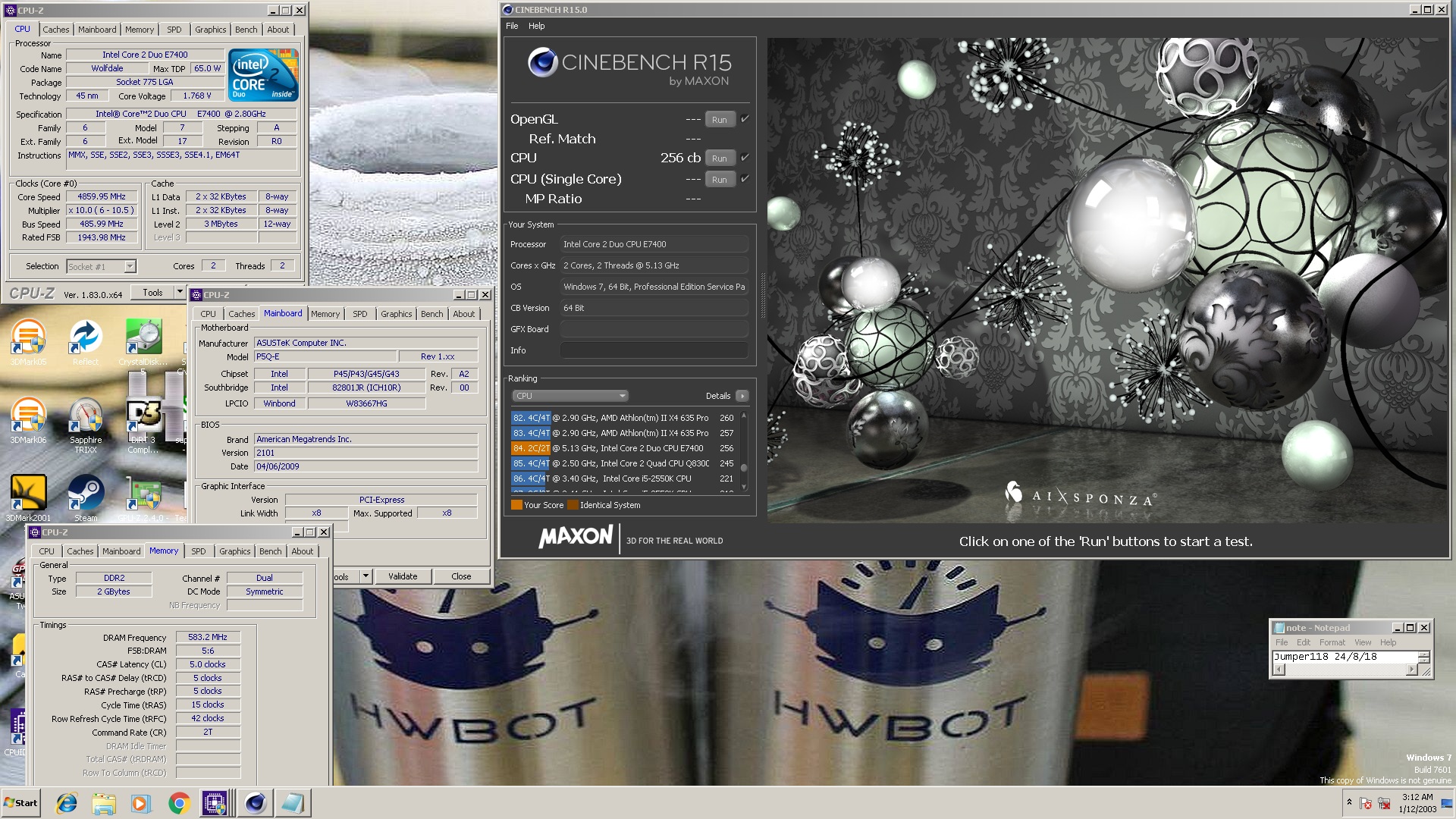This screenshot has width=1456, height=819.
Task: Launch the Reflect desktop shortcut
Action: point(86,340)
